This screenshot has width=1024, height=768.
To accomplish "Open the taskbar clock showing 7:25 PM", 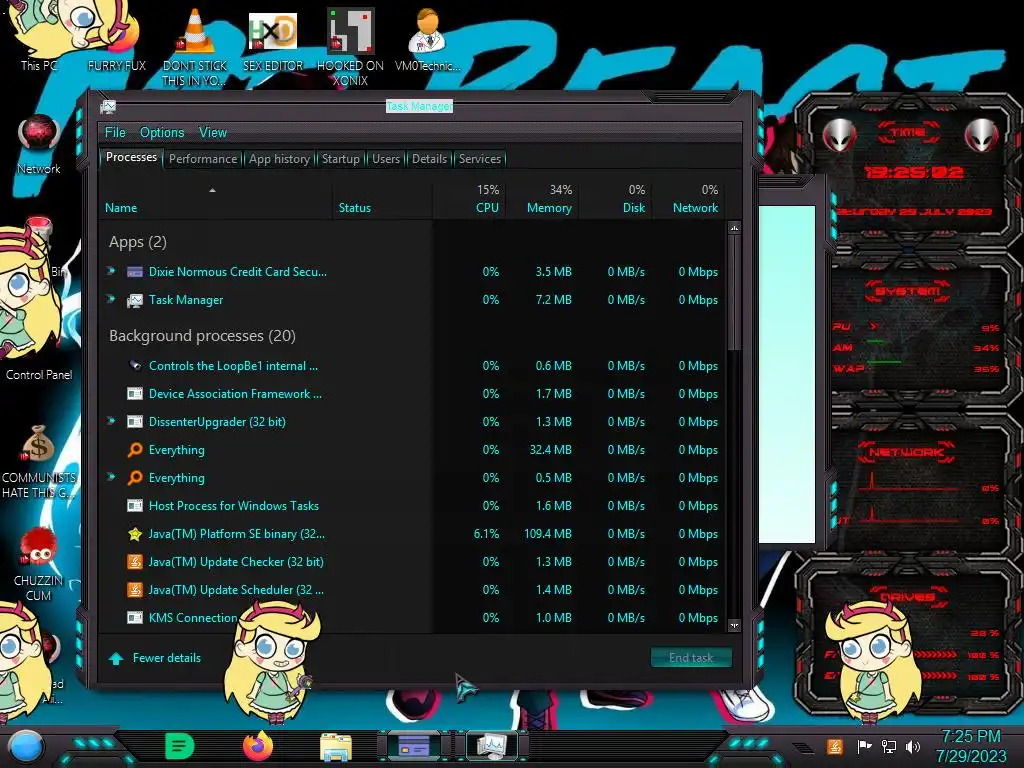I will point(971,746).
